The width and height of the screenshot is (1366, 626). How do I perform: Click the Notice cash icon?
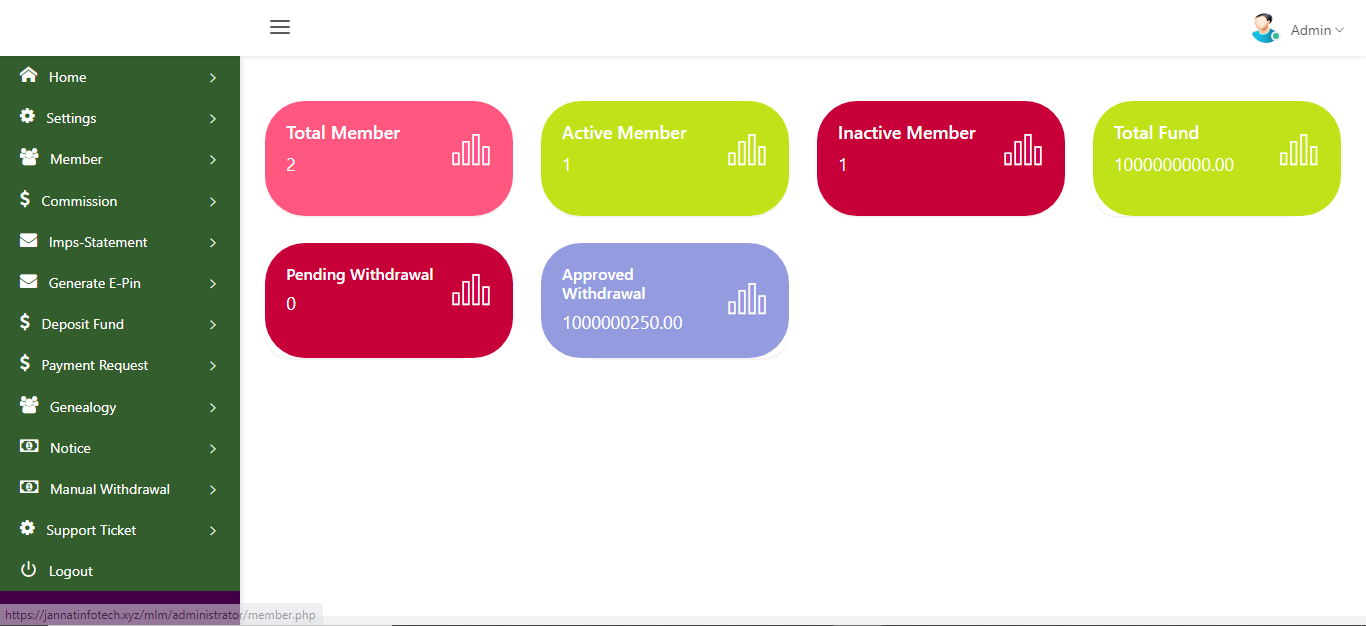(x=29, y=447)
